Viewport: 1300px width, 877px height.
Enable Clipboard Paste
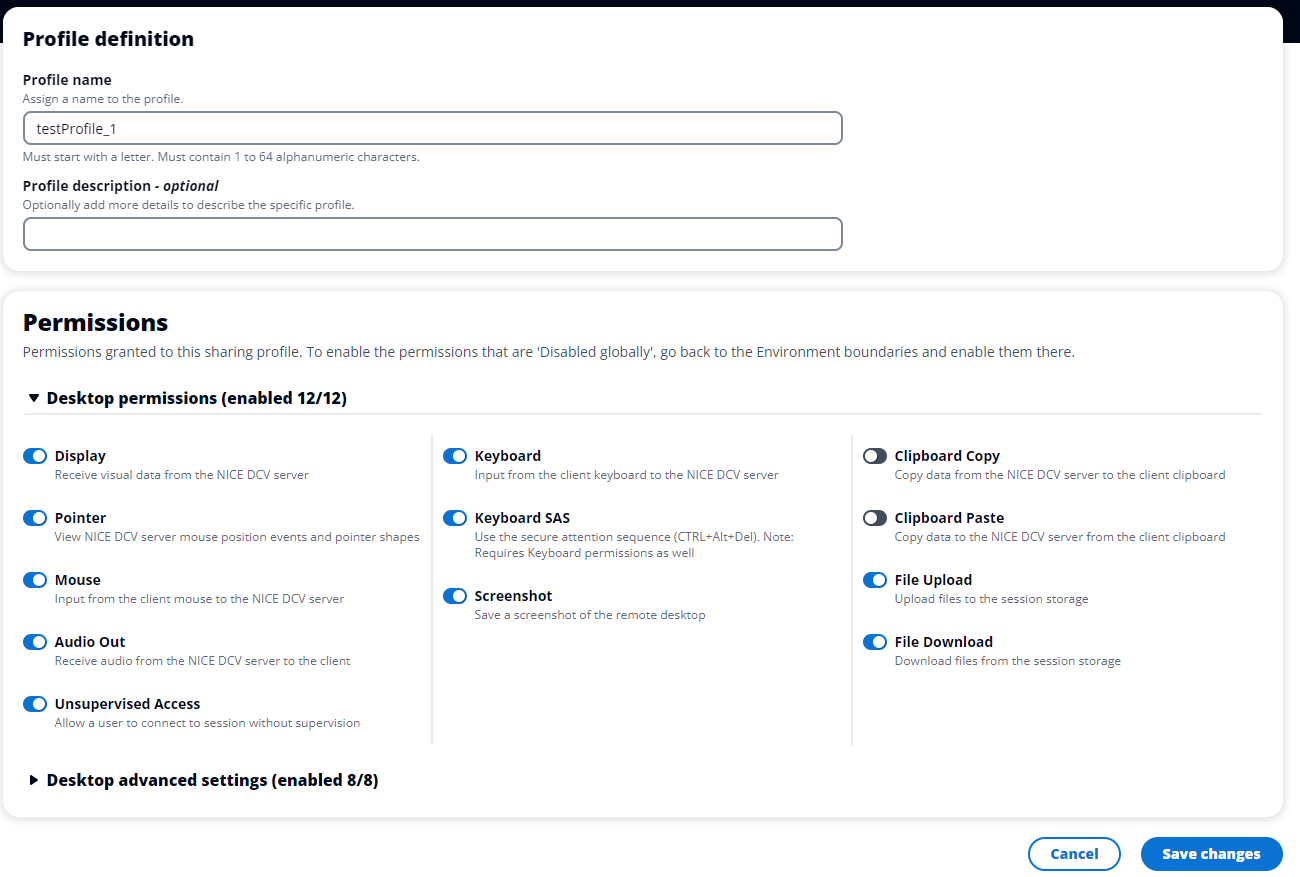875,518
